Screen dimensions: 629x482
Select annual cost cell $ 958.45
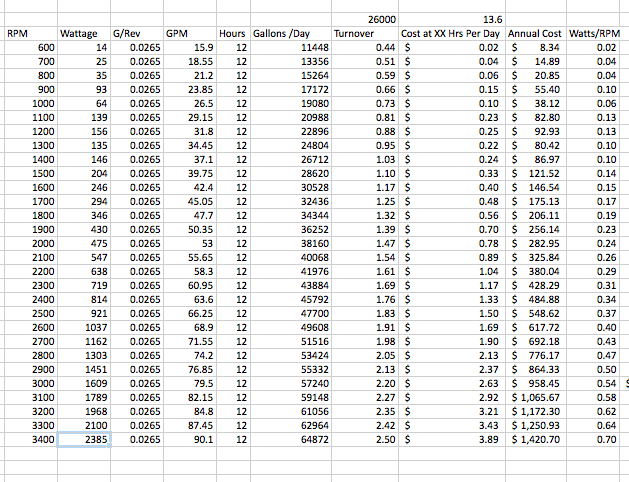coord(536,384)
